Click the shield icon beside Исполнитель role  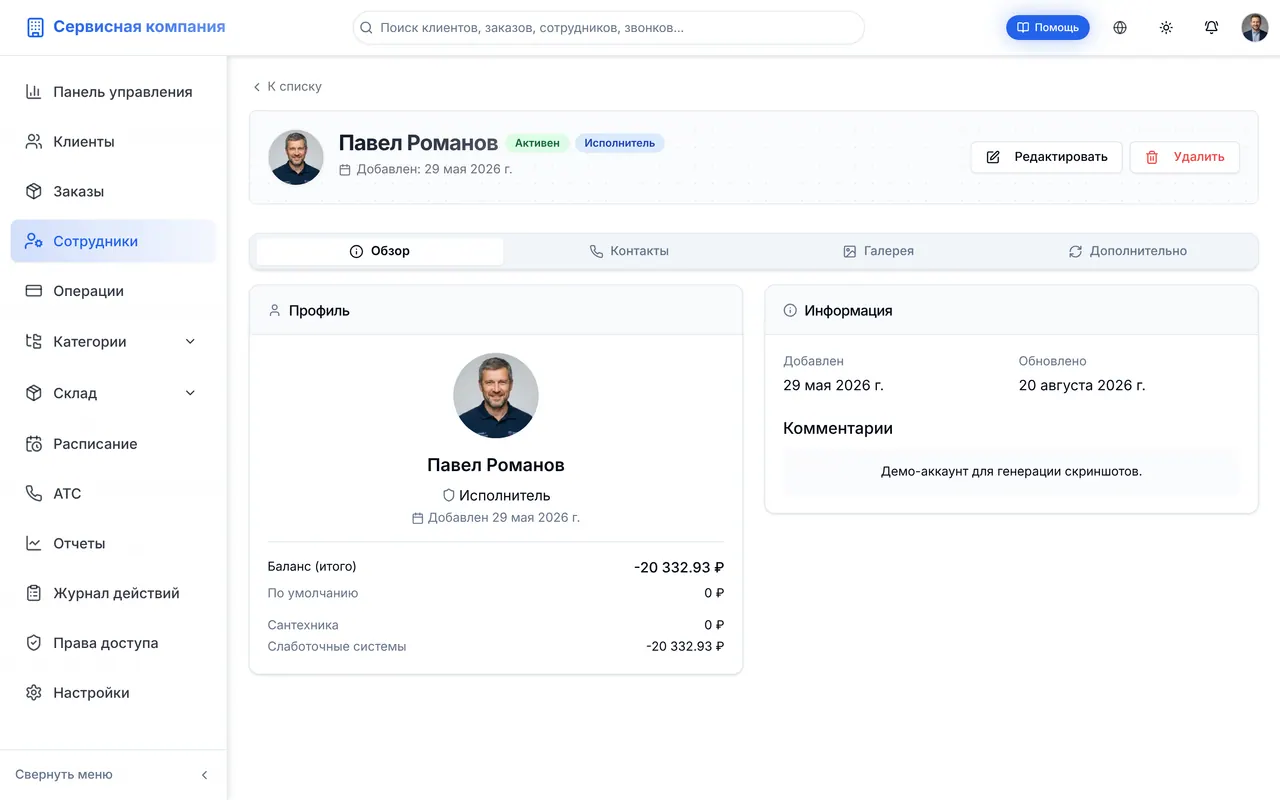(449, 495)
